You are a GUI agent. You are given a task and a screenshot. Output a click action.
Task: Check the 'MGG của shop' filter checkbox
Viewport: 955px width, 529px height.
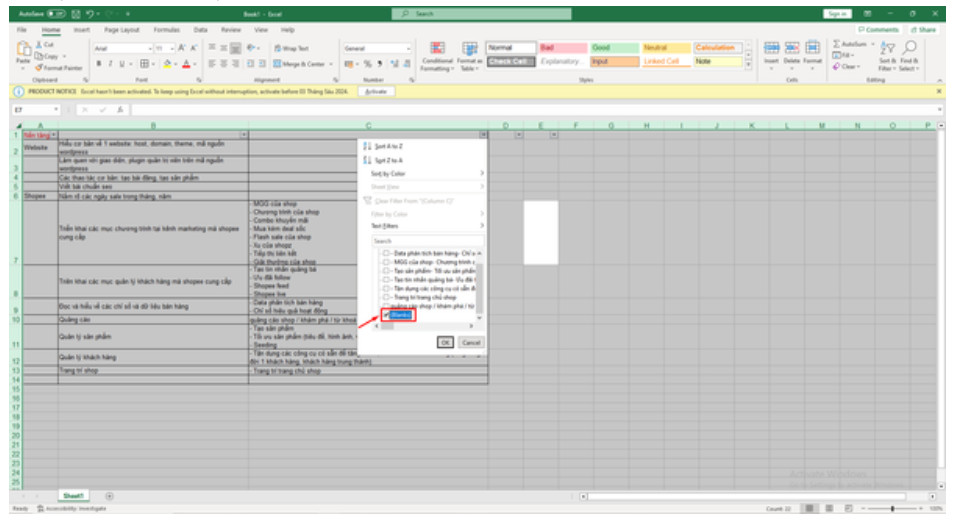click(x=386, y=262)
